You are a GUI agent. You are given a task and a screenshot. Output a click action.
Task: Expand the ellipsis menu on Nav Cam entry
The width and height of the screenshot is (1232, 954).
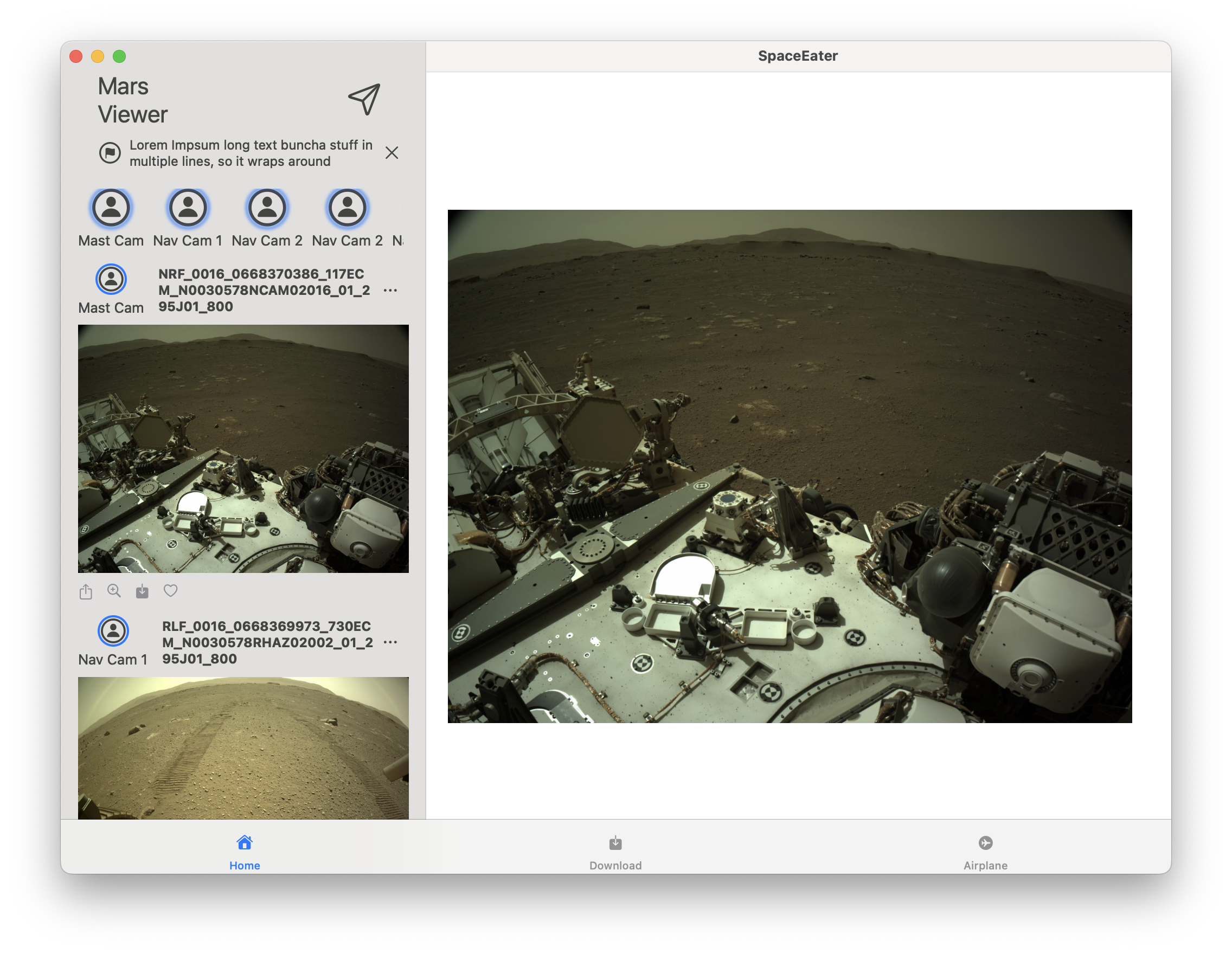[x=393, y=642]
